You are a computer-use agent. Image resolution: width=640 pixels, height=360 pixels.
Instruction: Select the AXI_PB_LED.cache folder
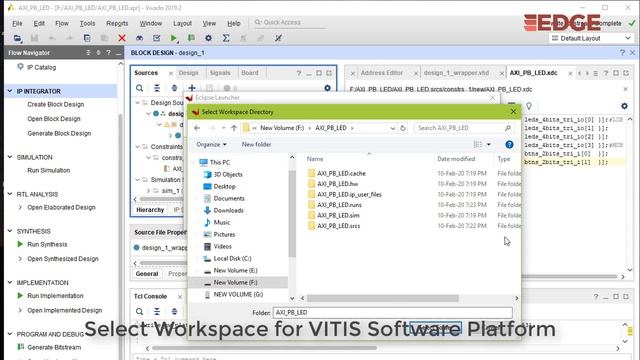[341, 173]
